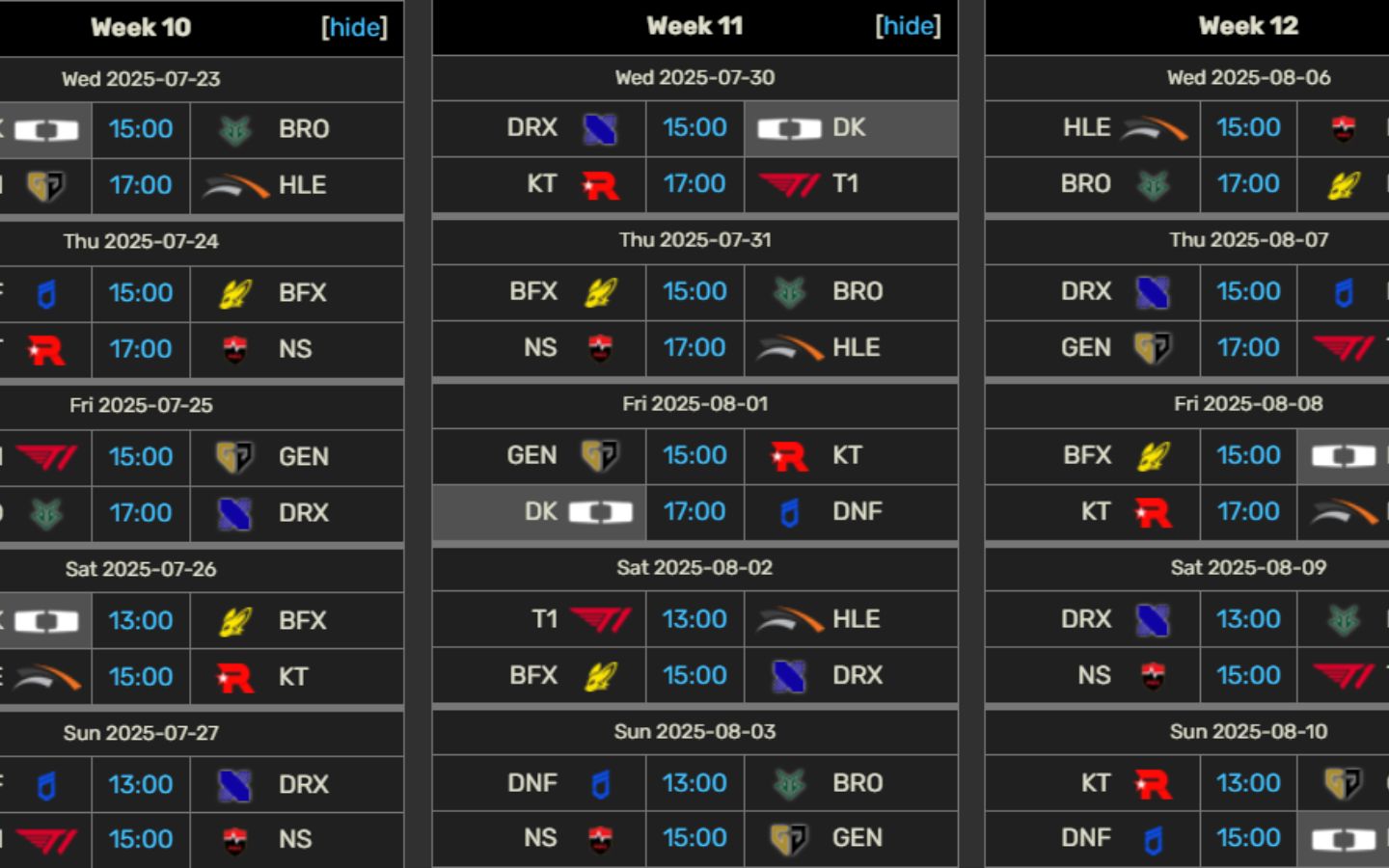
Task: Click the Week 12 header
Action: click(1248, 26)
